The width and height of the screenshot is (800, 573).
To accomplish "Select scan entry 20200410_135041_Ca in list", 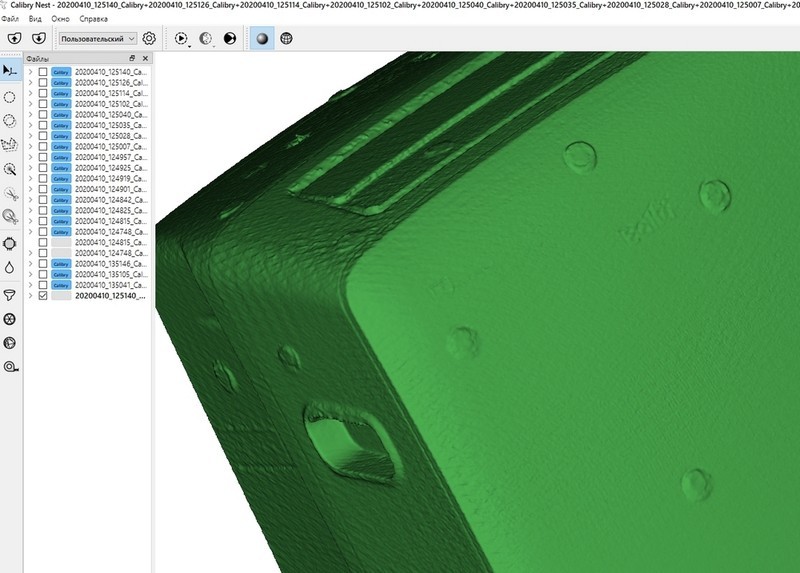I will [111, 285].
